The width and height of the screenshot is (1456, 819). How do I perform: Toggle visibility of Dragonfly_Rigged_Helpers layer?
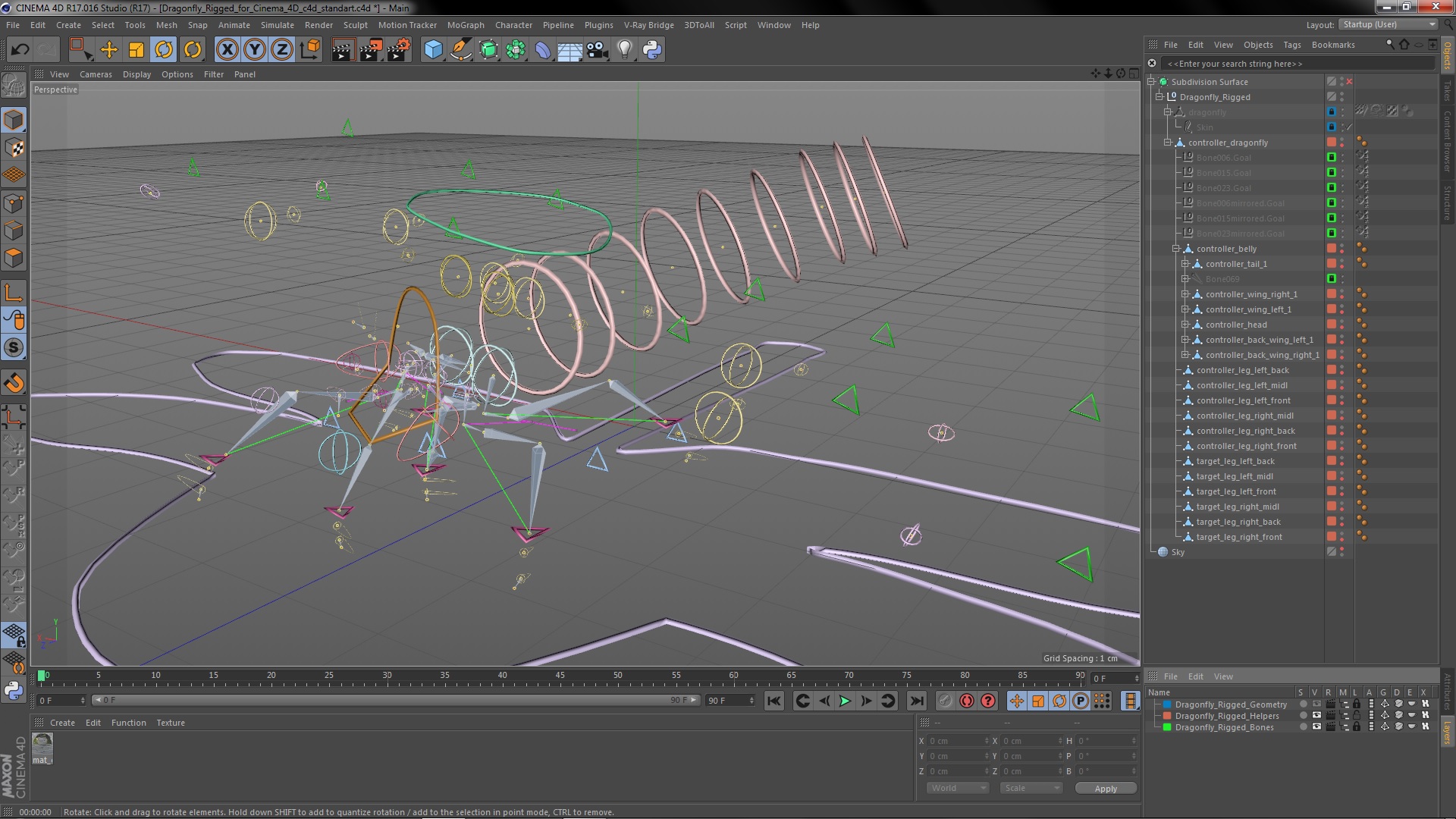tap(1316, 716)
